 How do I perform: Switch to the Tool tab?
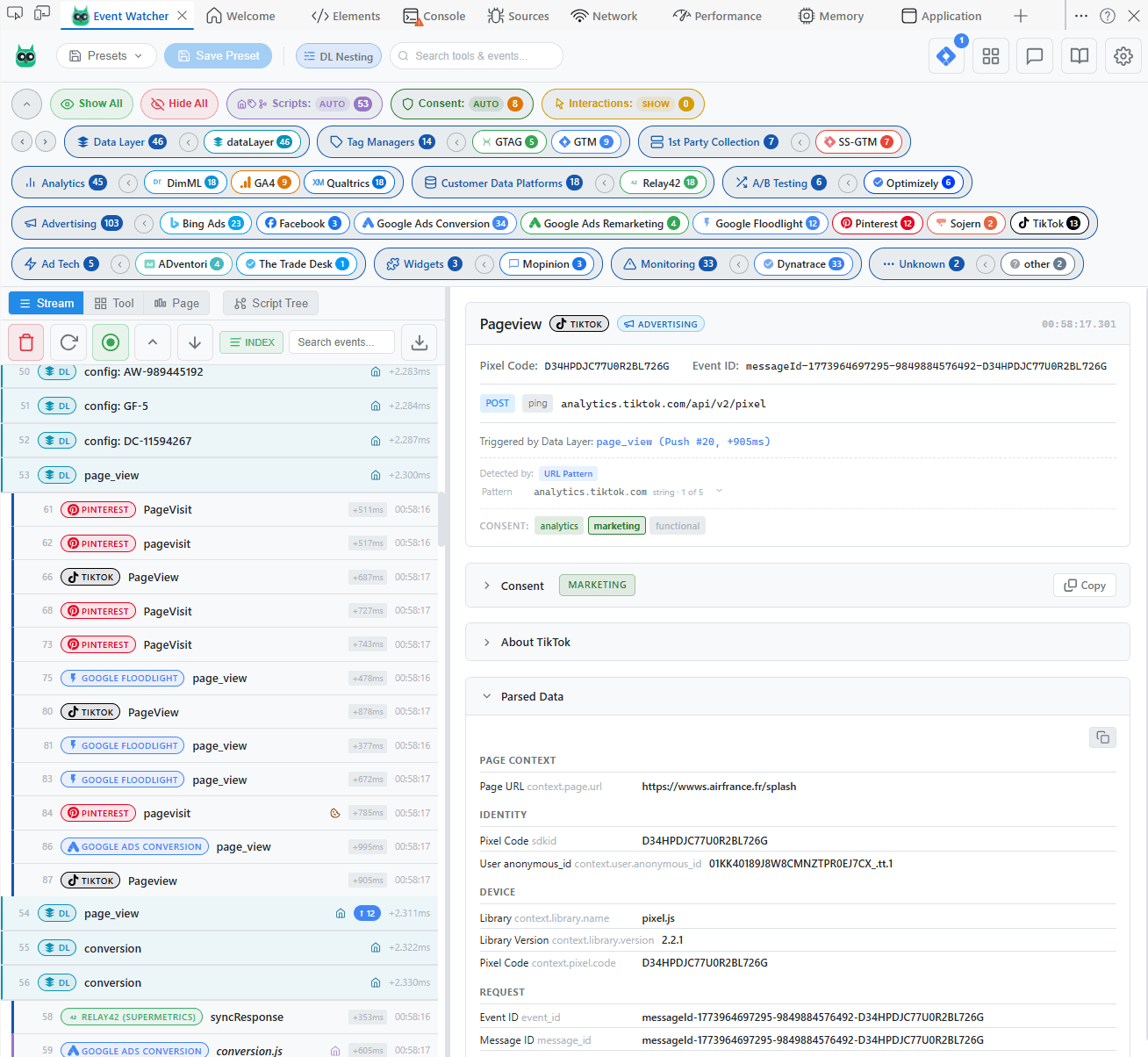tap(114, 303)
